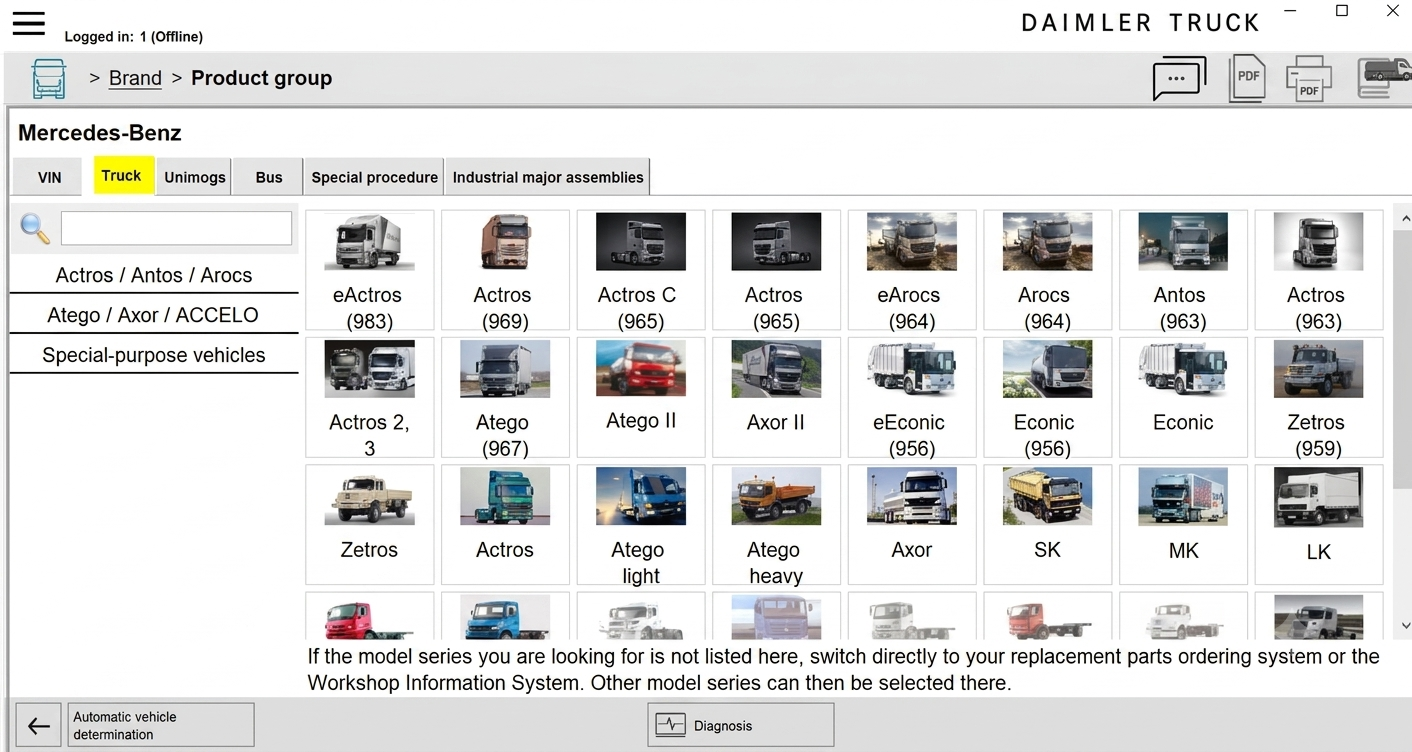
Task: Choose the Atego II model
Action: pyautogui.click(x=641, y=397)
